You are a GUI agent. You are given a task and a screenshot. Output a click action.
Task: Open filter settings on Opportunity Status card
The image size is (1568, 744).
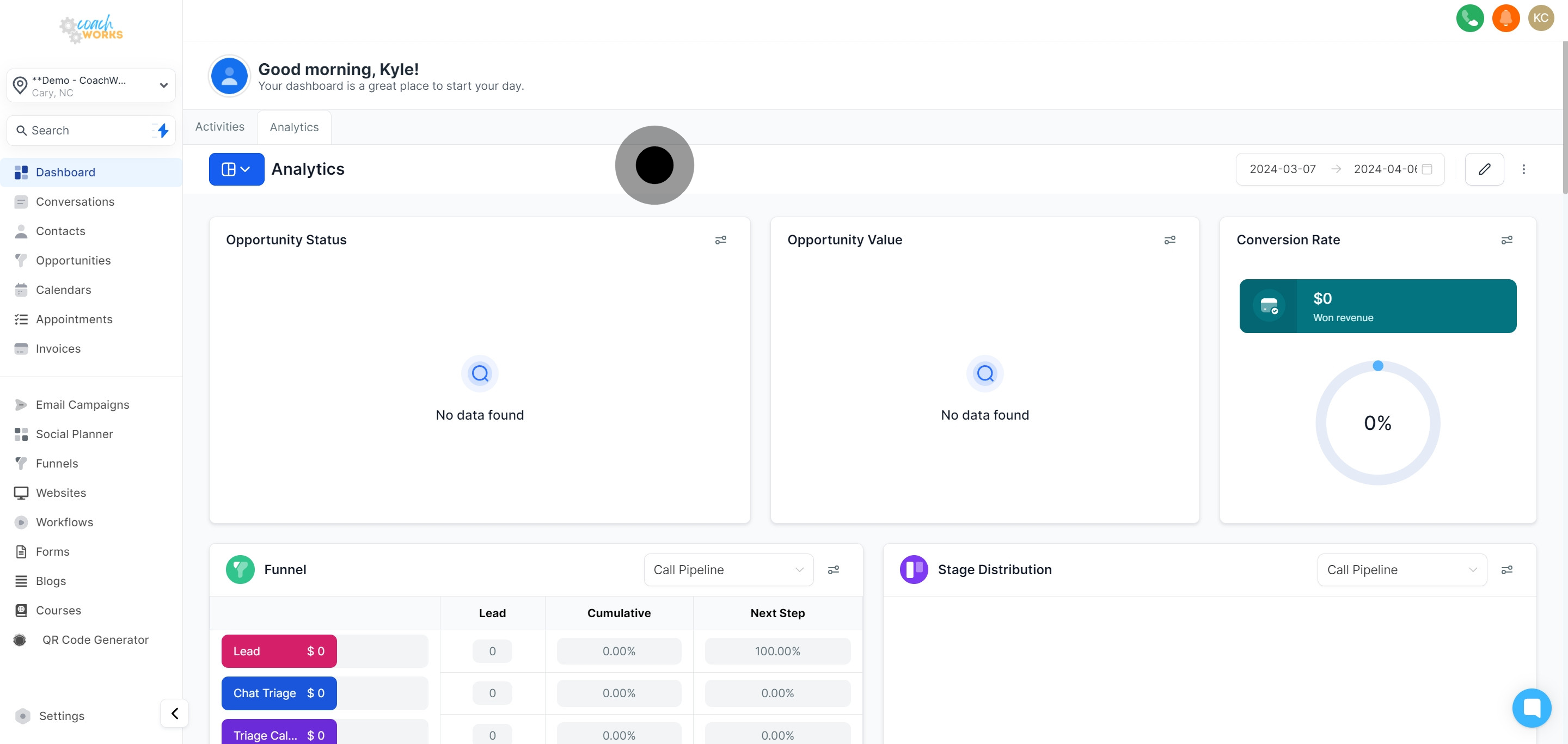(720, 241)
